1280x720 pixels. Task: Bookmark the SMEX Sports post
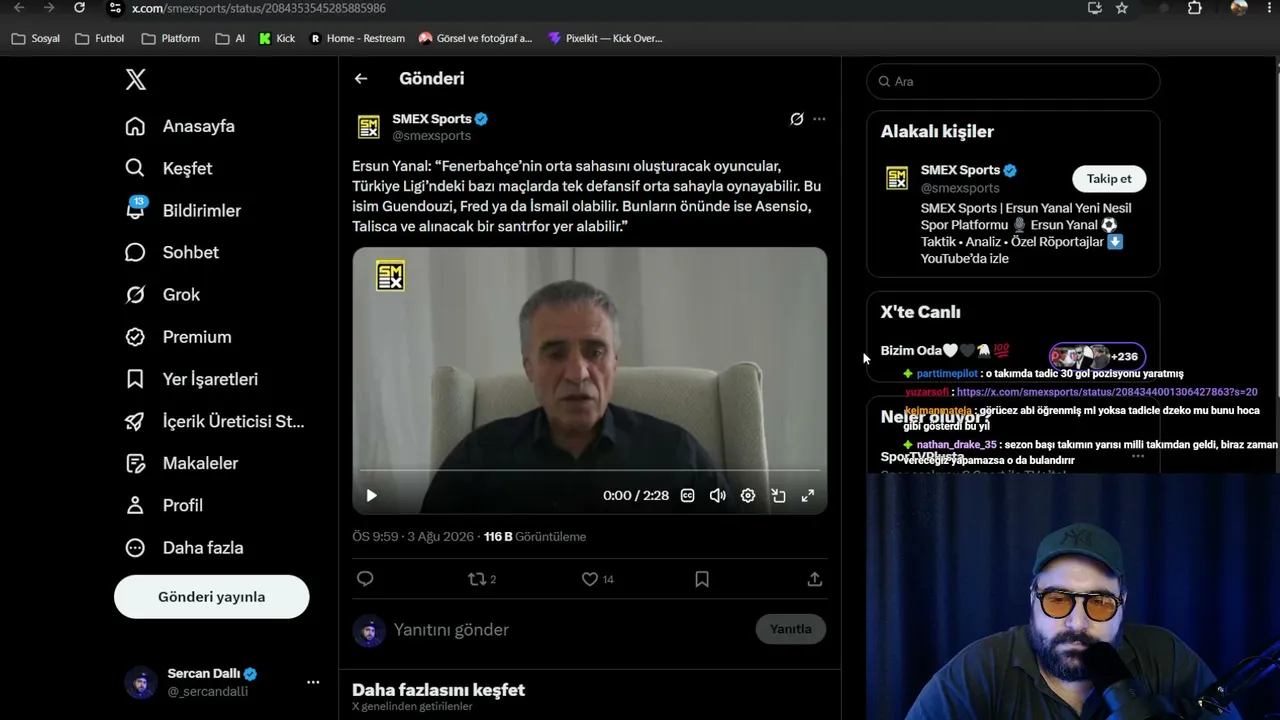702,579
